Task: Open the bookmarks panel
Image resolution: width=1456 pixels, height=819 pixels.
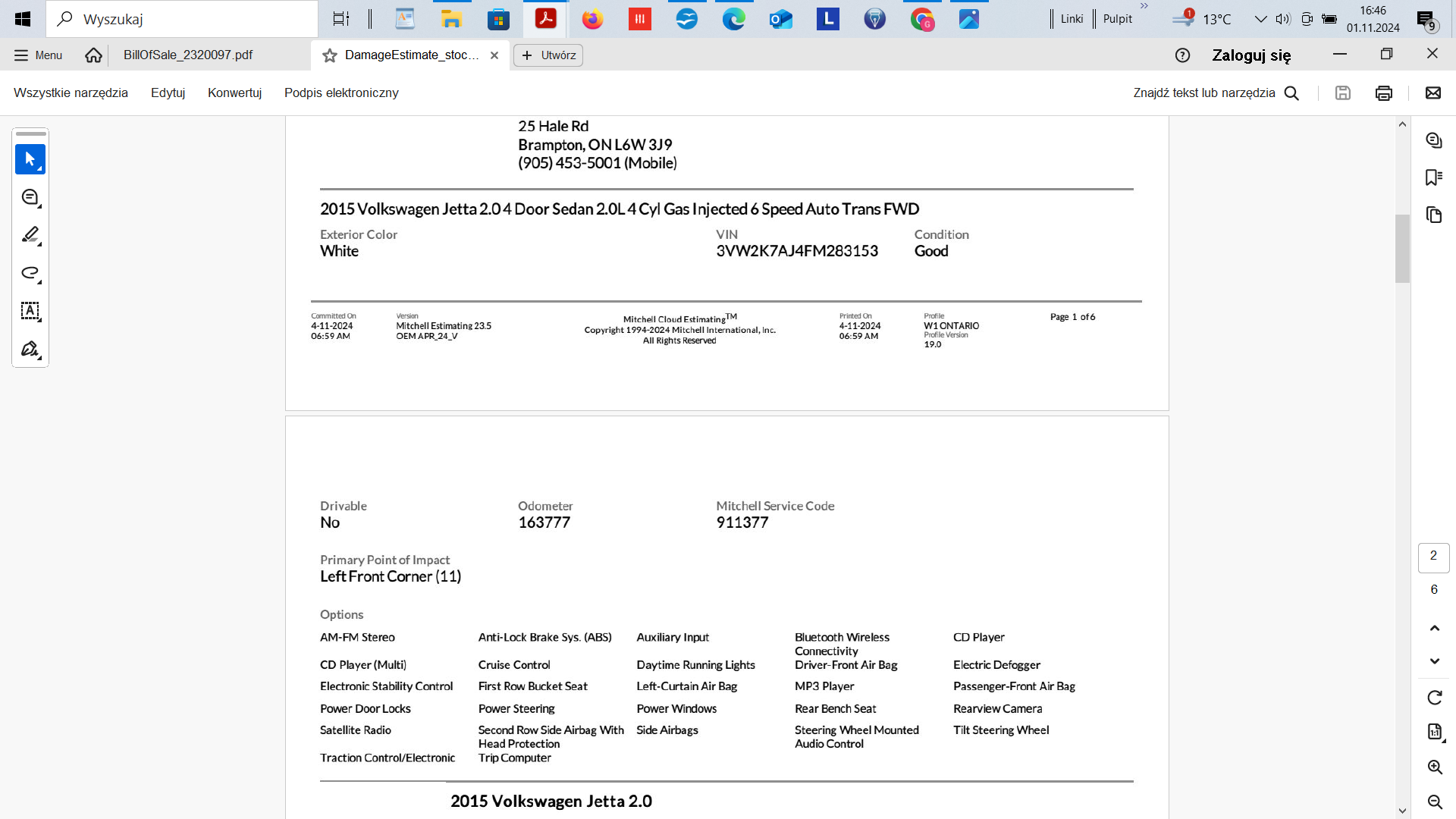Action: click(1433, 177)
